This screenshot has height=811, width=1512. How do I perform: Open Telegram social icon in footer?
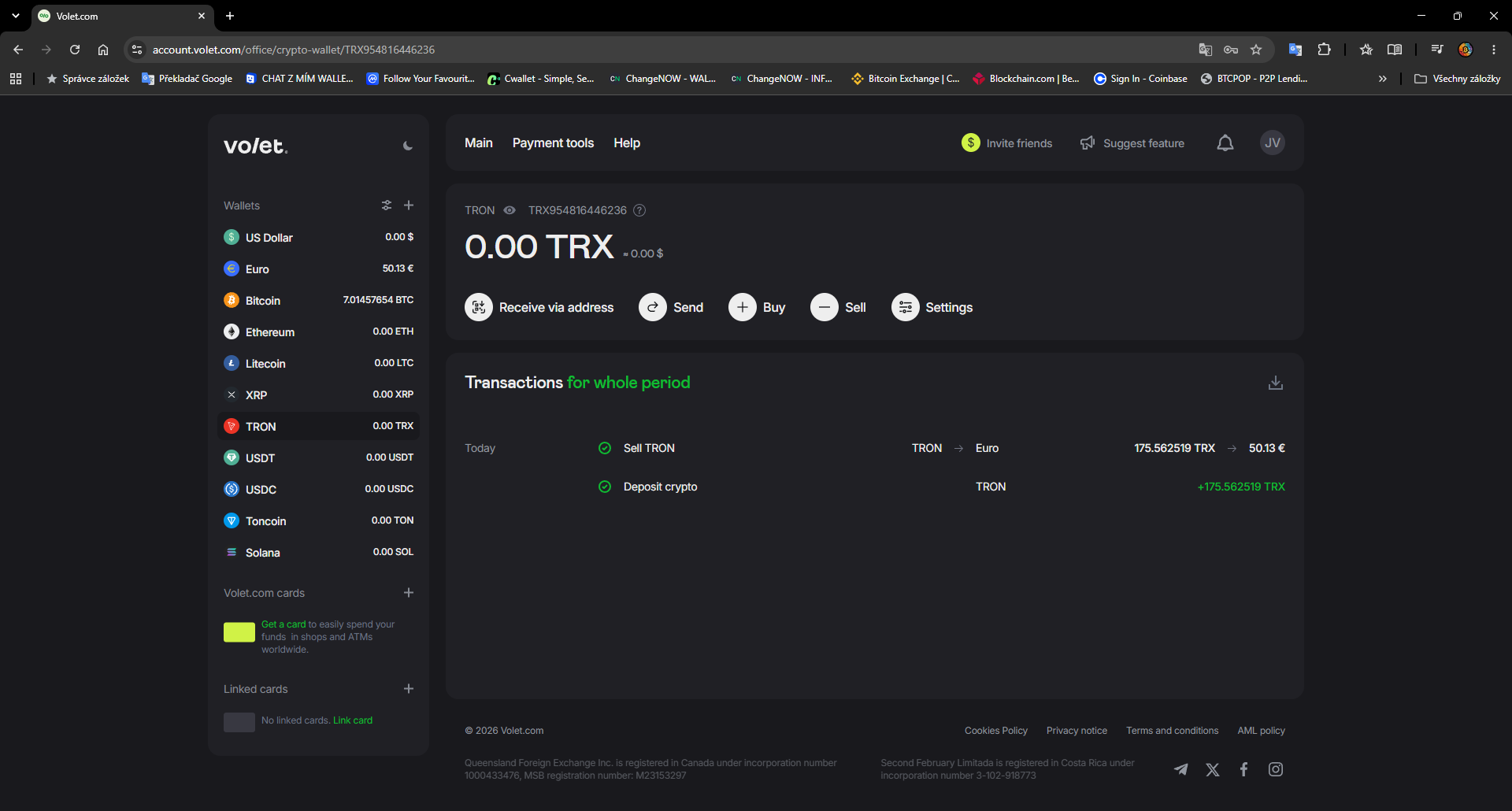[x=1180, y=769]
